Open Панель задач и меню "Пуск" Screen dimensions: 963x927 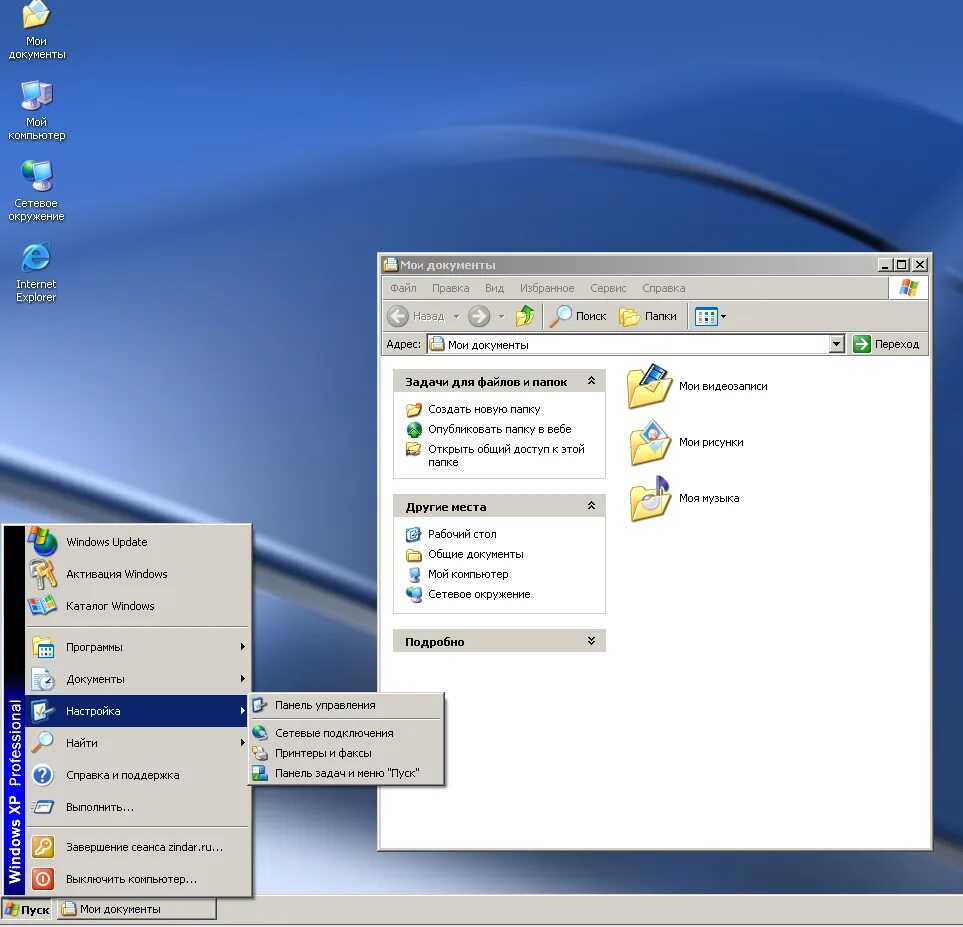tap(346, 773)
